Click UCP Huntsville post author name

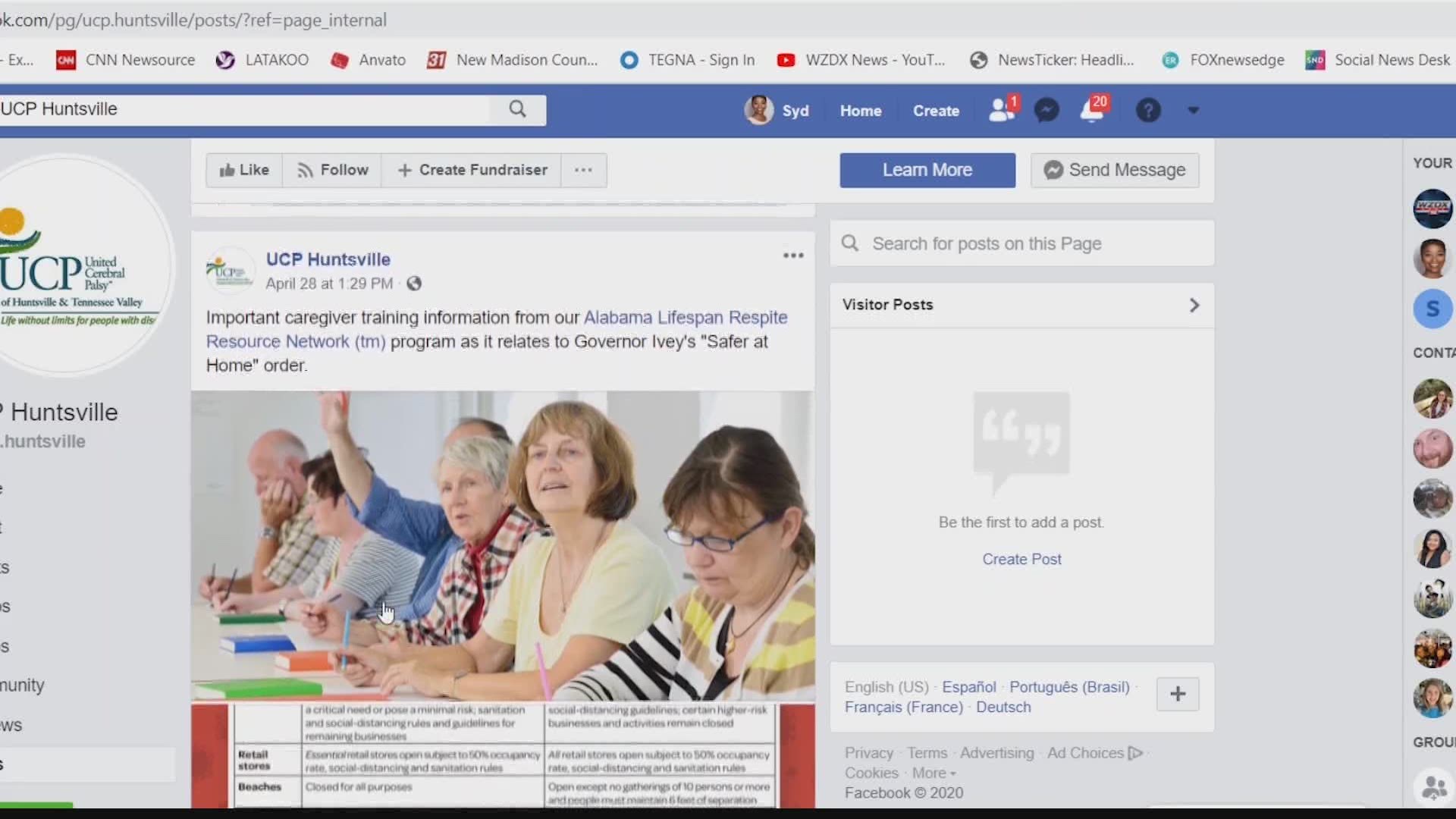pyautogui.click(x=328, y=259)
